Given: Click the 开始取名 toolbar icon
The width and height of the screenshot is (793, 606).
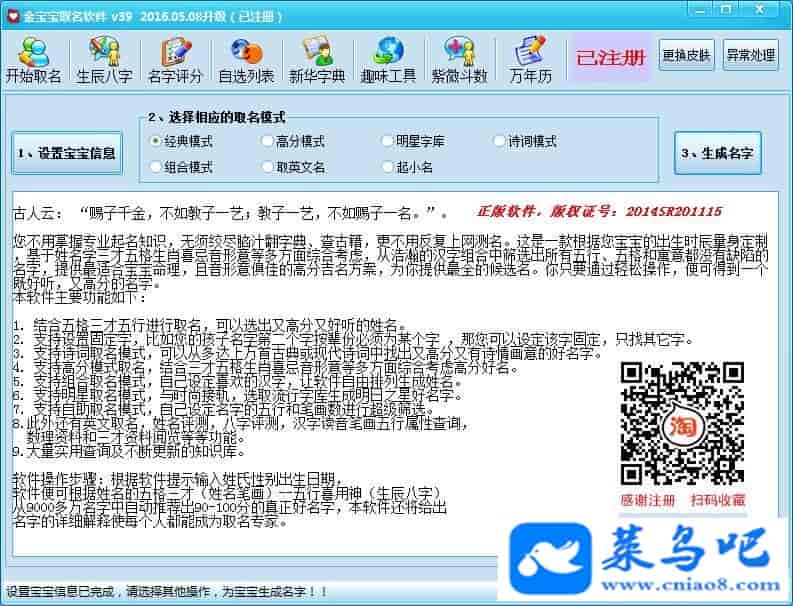Looking at the screenshot, I should tap(34, 58).
